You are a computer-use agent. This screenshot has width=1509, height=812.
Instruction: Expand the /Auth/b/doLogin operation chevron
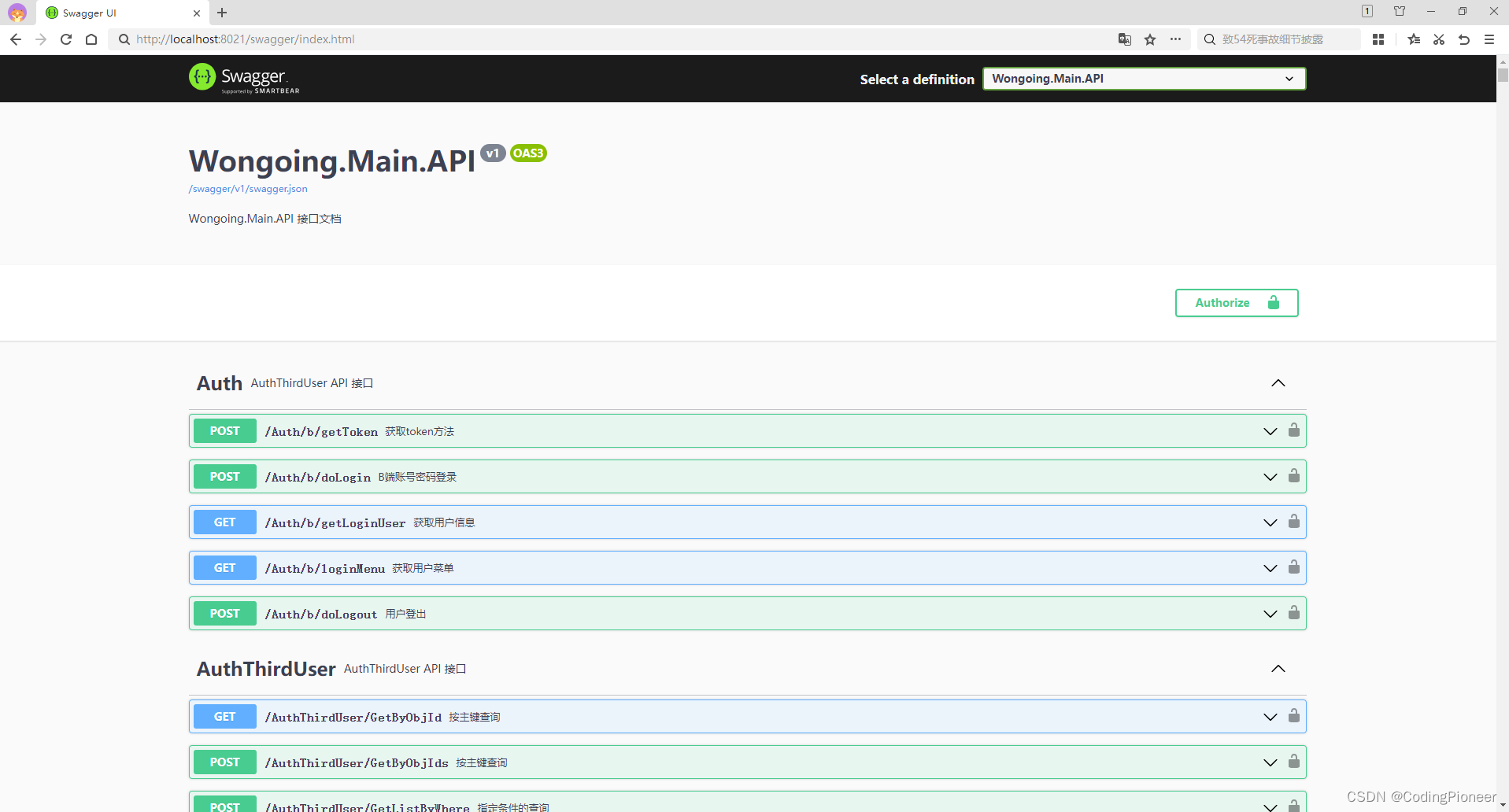click(1270, 477)
